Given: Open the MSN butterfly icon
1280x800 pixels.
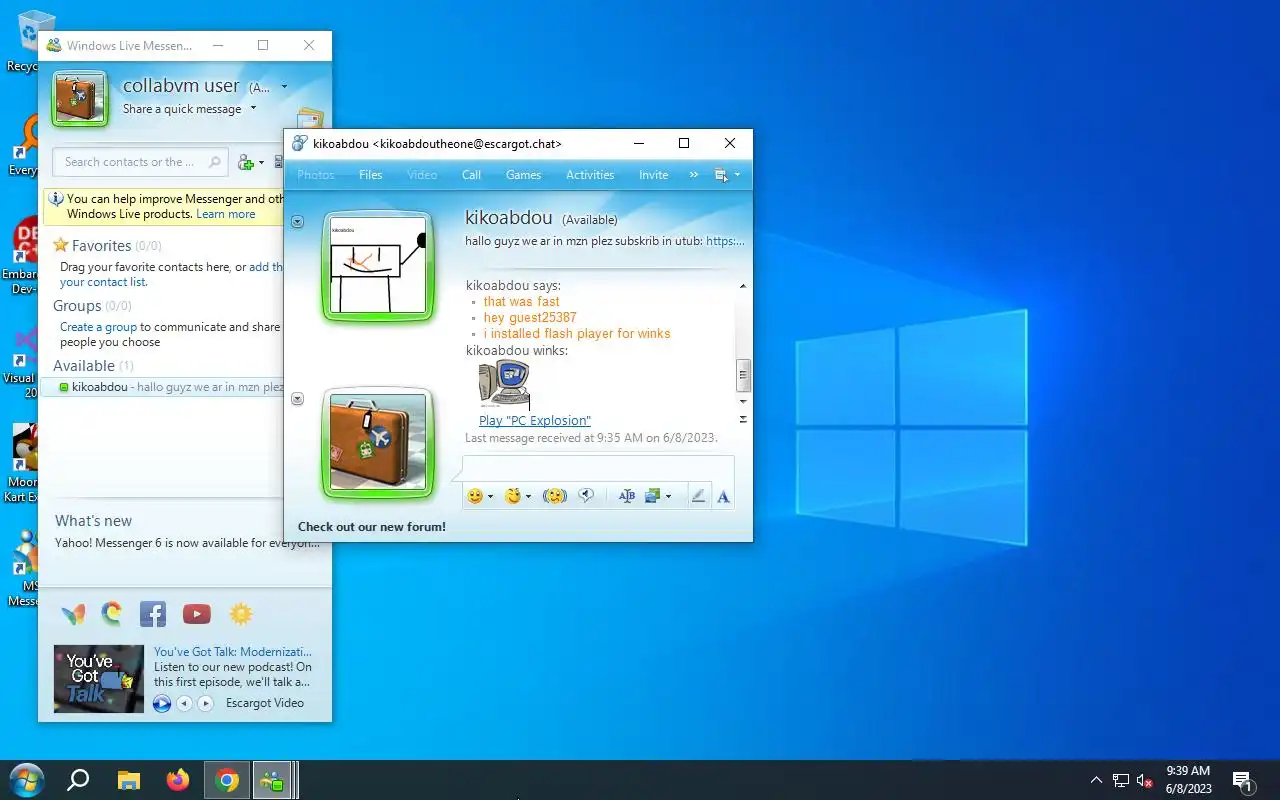Looking at the screenshot, I should (x=73, y=614).
